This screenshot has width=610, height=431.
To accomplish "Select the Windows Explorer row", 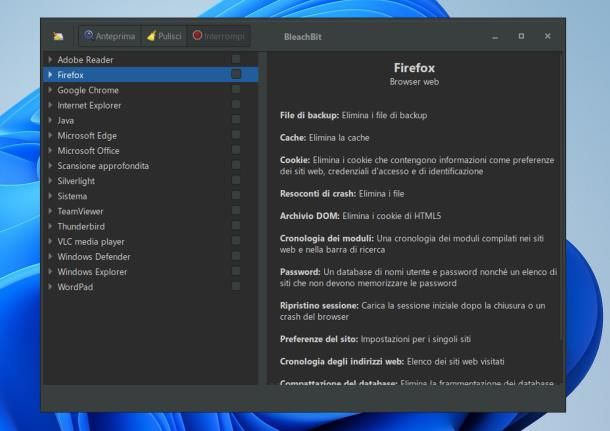I will (151, 272).
